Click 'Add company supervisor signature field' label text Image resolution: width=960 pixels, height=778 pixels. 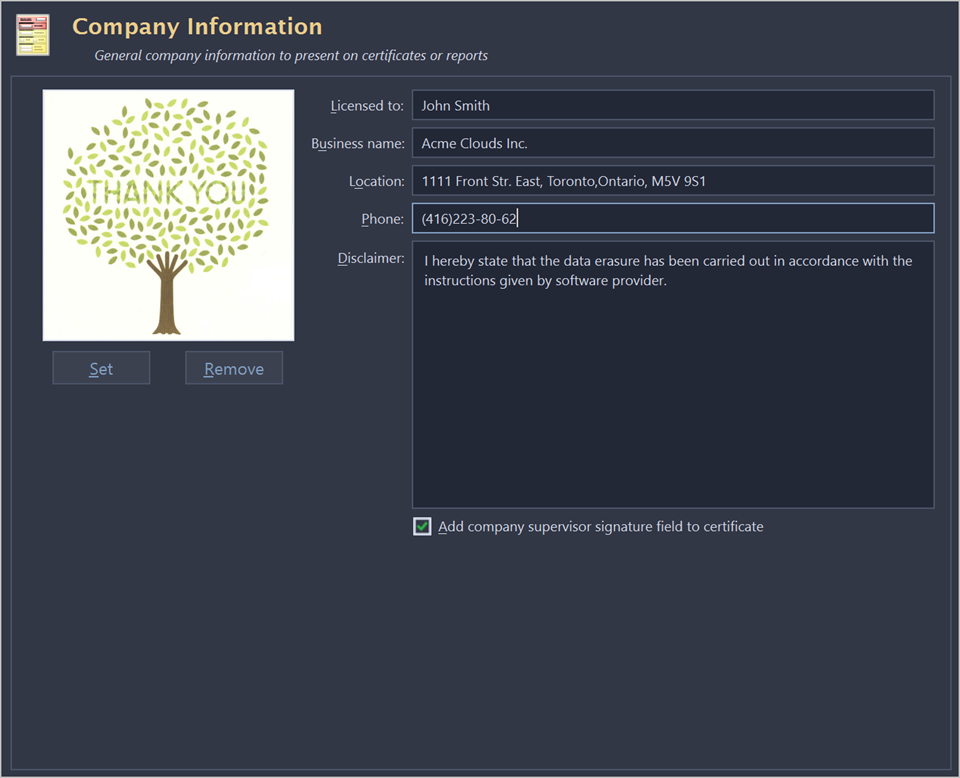600,527
